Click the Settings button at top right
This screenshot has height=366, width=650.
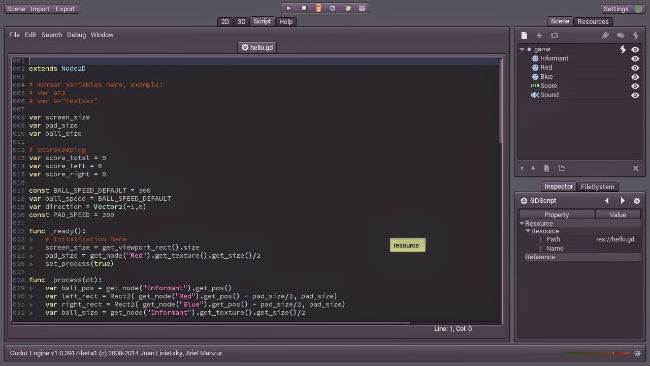[623, 9]
